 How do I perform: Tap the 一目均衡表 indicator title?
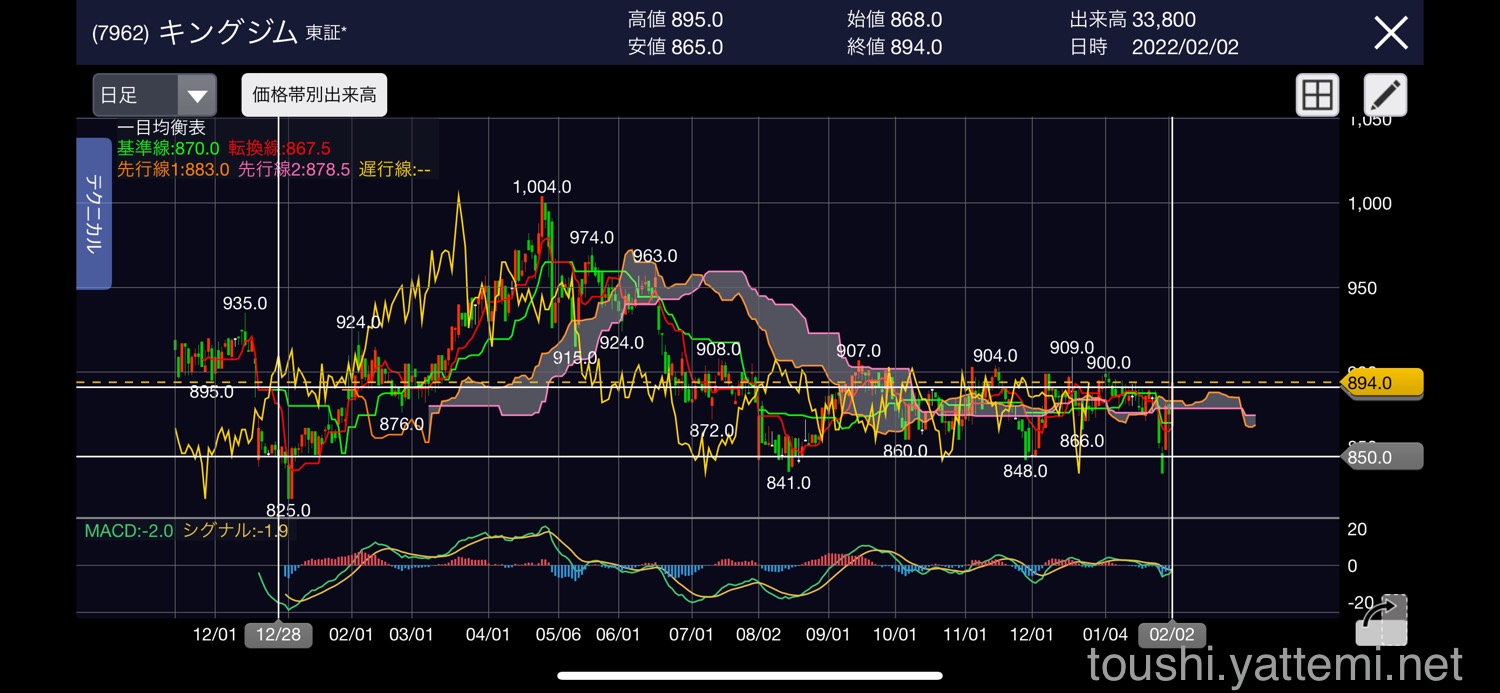click(x=161, y=128)
